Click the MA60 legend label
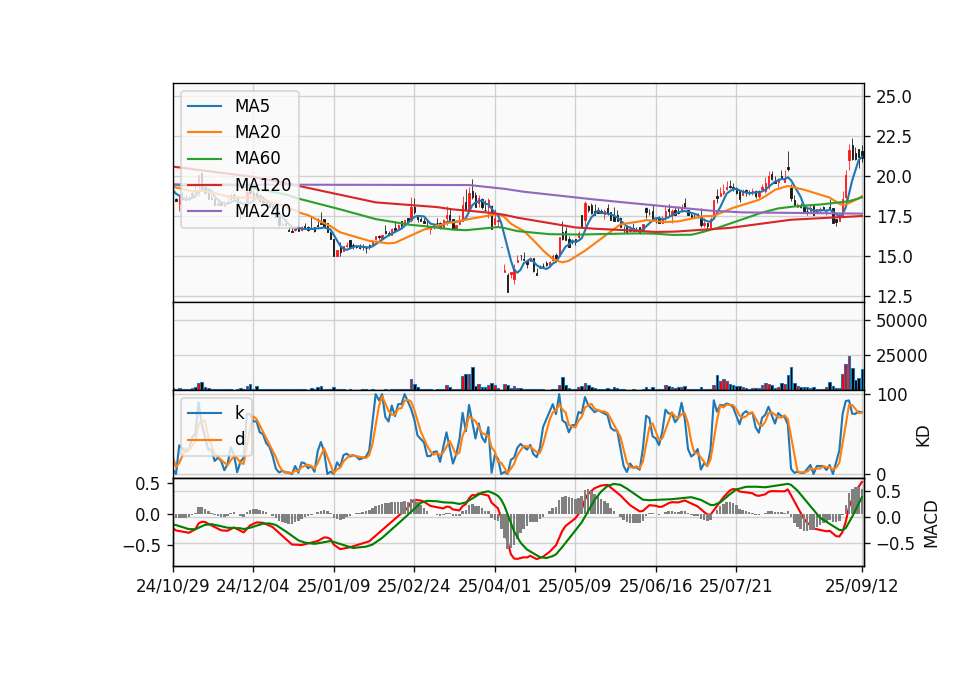Viewport: 960px width, 690px height. [257, 158]
